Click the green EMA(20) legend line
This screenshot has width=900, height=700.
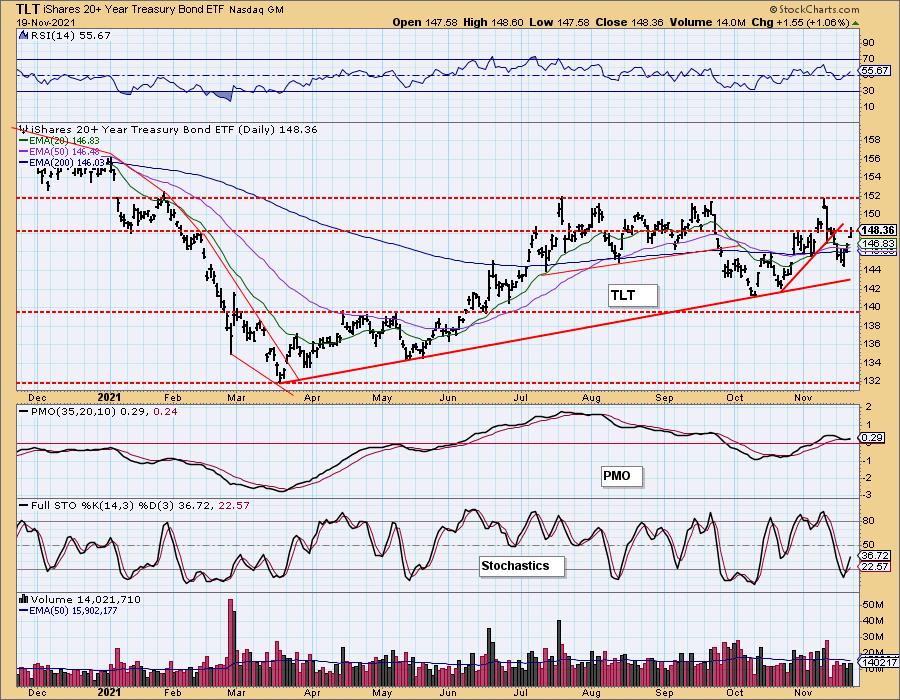click(x=24, y=141)
